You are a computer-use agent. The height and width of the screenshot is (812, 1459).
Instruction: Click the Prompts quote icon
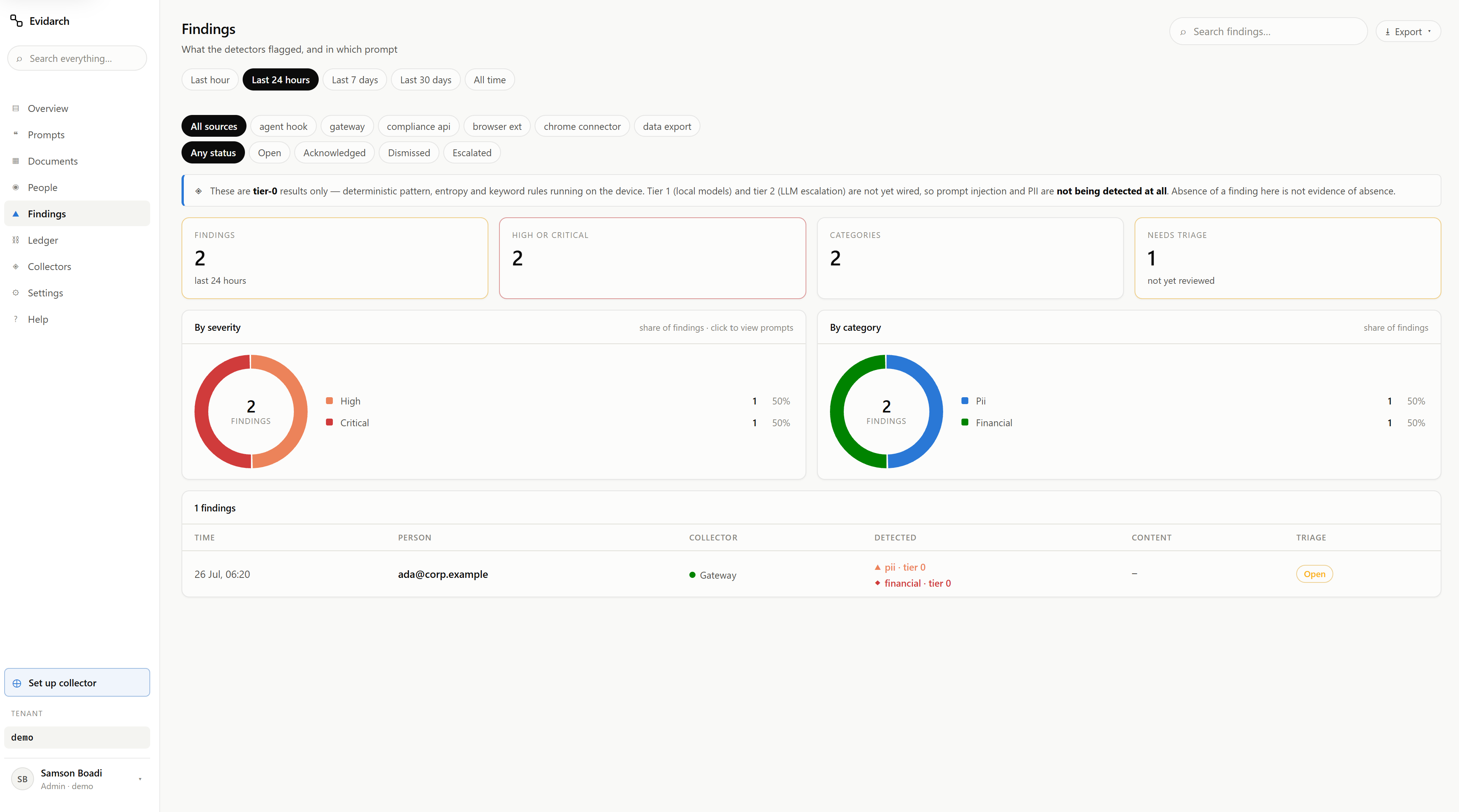tap(16, 134)
